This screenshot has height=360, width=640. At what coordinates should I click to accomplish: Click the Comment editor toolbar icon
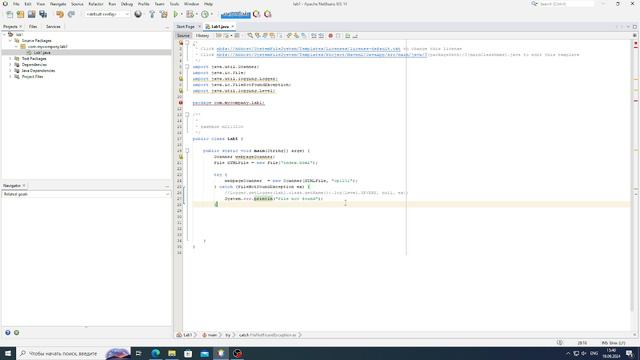(348, 36)
